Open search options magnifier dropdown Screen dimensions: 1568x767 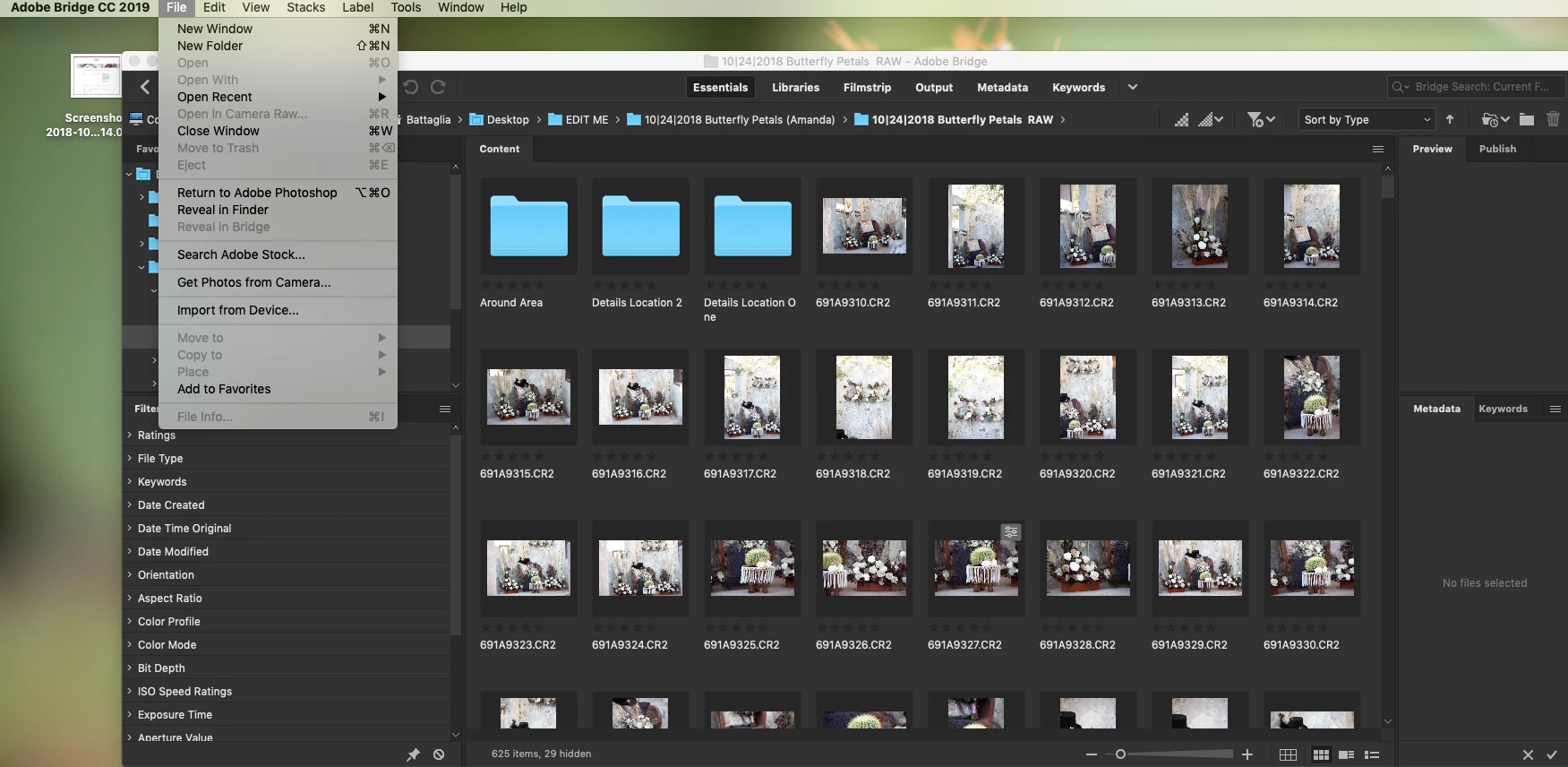[1401, 87]
